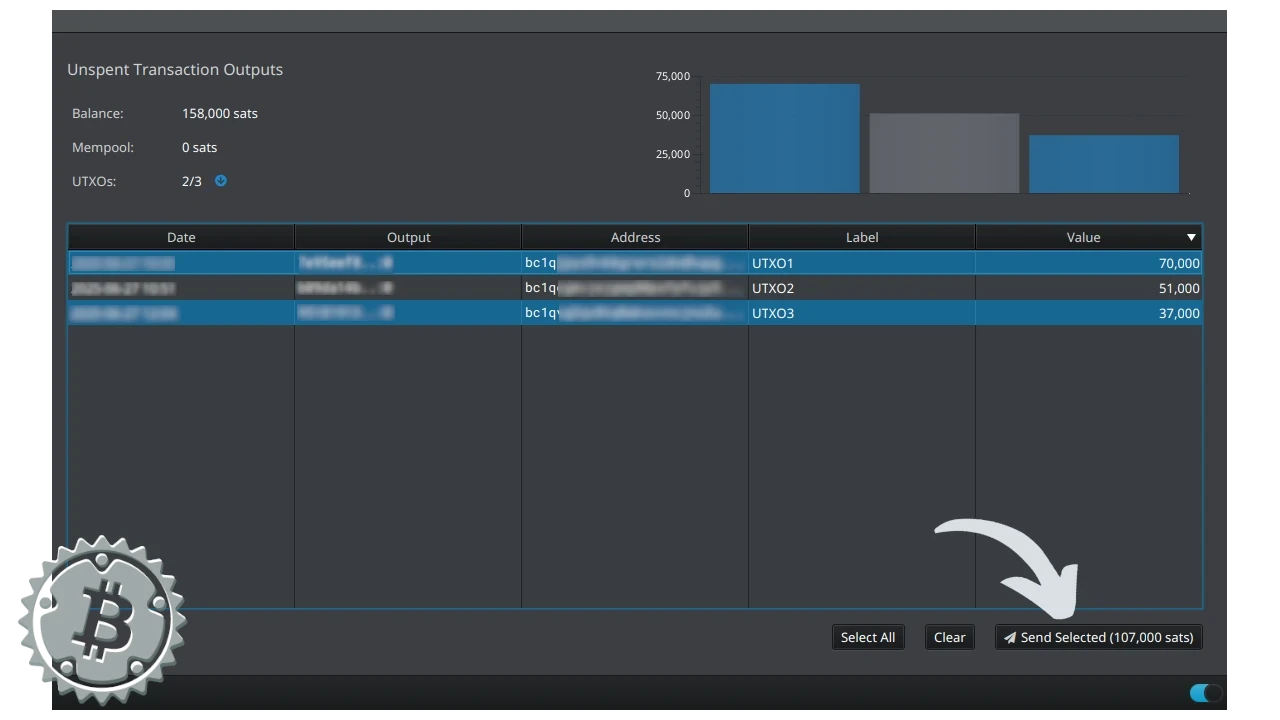Click the gray middle bar in chart

click(944, 153)
